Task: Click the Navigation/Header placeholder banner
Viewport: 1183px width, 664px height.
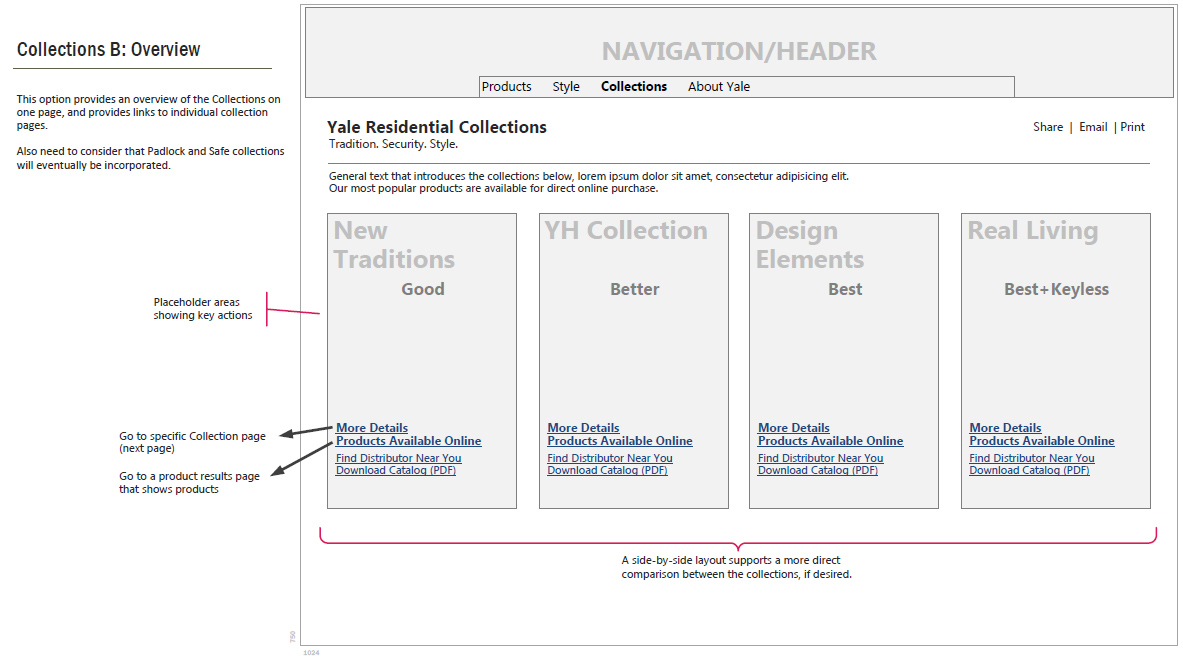Action: click(x=738, y=51)
